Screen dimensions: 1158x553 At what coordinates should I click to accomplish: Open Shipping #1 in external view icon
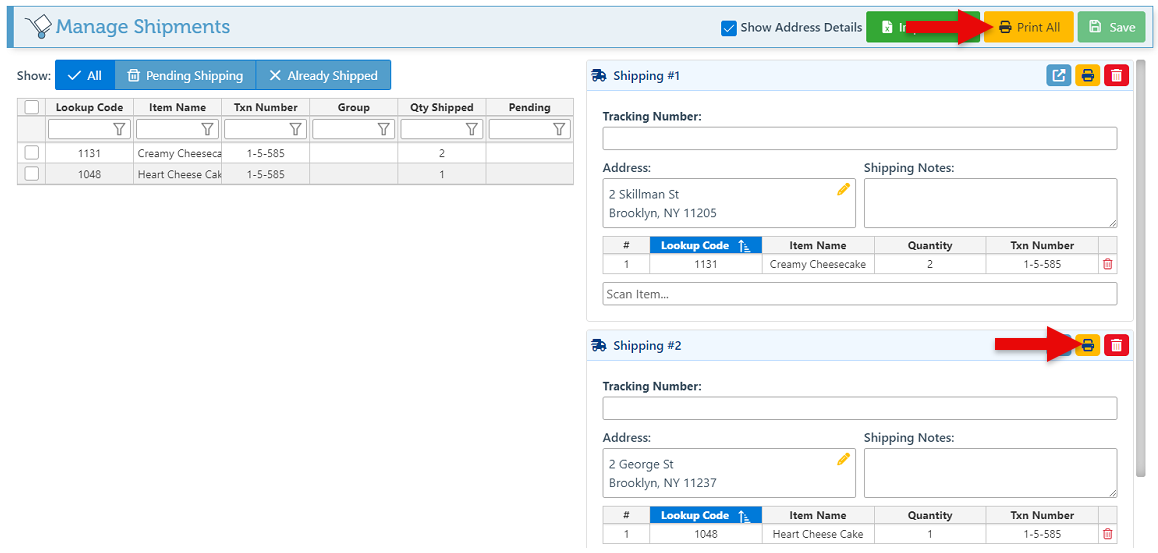[1058, 76]
